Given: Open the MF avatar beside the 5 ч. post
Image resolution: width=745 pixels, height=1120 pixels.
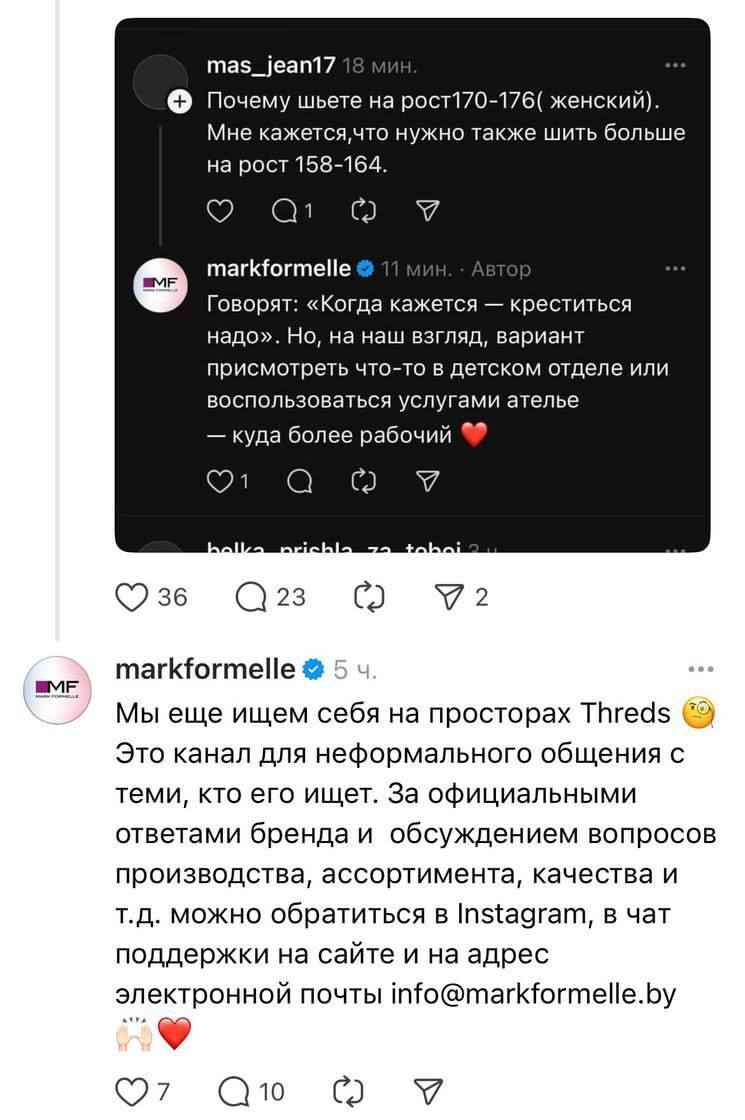Looking at the screenshot, I should click(57, 686).
